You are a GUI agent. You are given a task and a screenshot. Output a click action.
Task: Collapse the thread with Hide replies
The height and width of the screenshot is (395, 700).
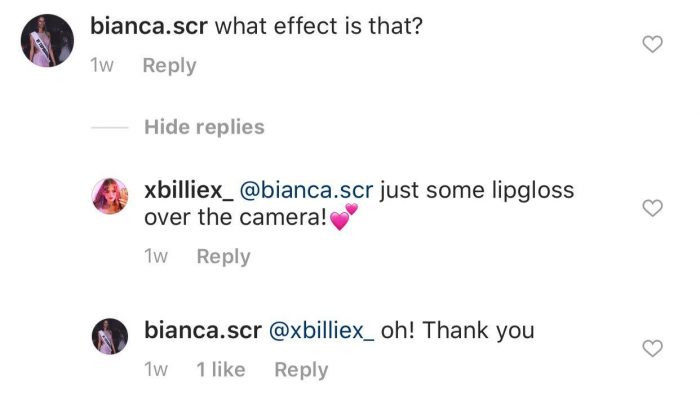tap(204, 127)
